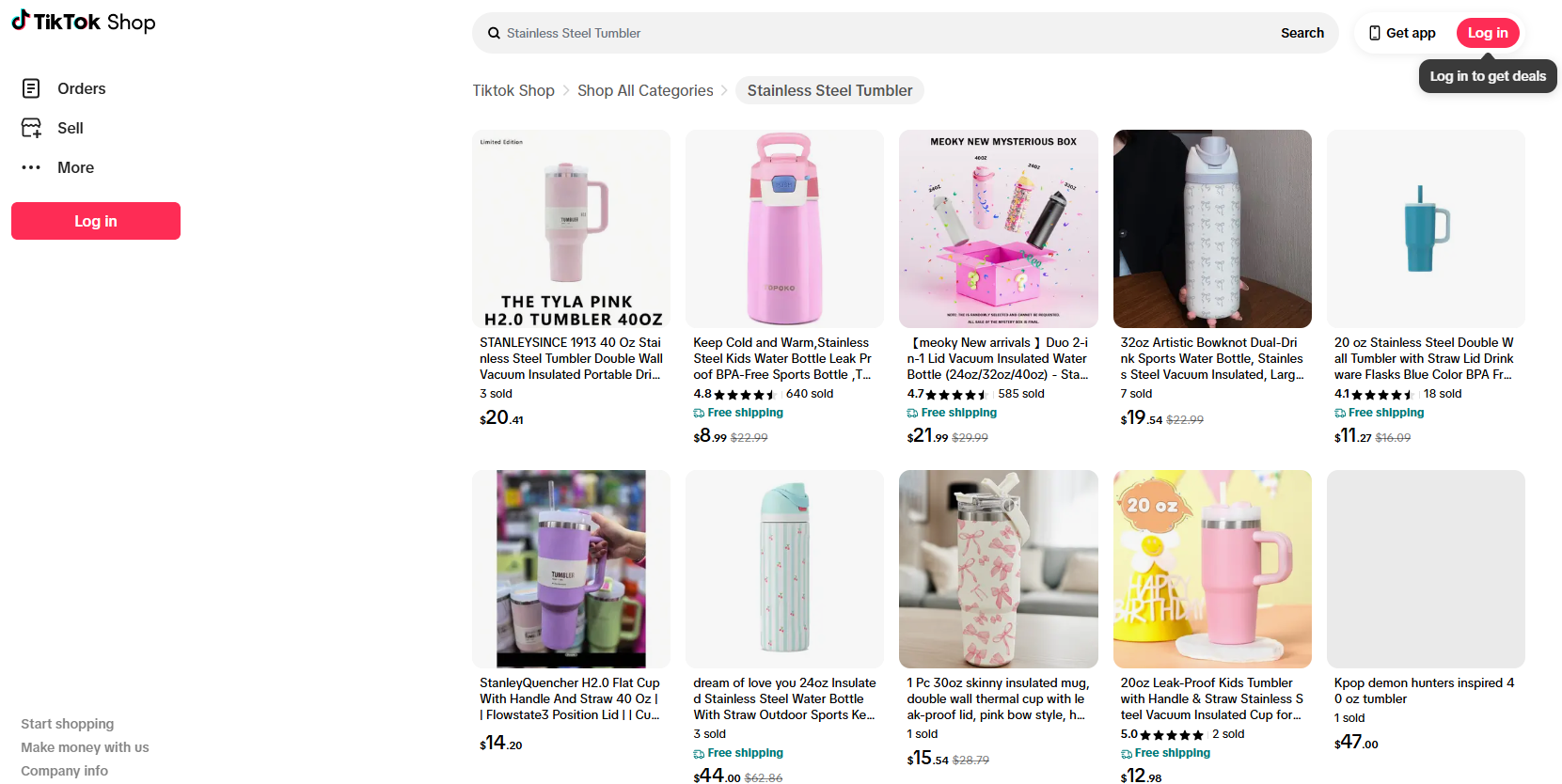Select the Stainless Steel Tumbler breadcrumb tab
Image resolution: width=1562 pixels, height=784 pixels.
pos(829,90)
